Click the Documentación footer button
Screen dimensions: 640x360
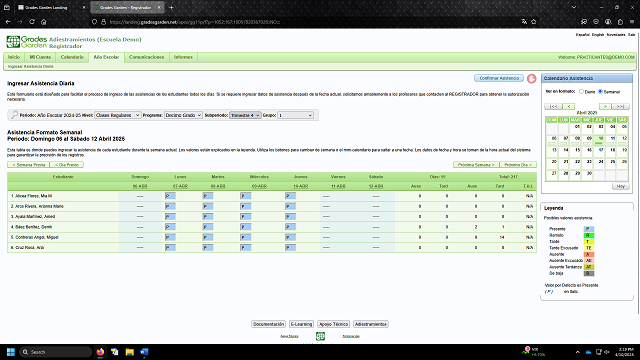coord(268,324)
